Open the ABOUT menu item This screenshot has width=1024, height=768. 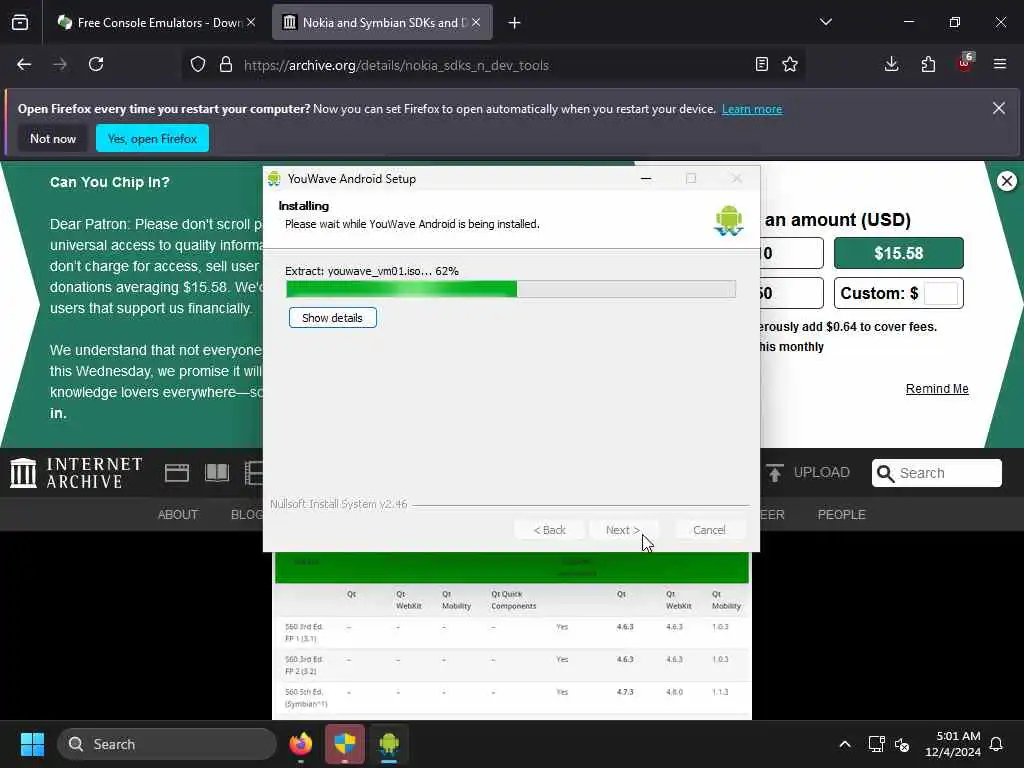[x=178, y=515]
